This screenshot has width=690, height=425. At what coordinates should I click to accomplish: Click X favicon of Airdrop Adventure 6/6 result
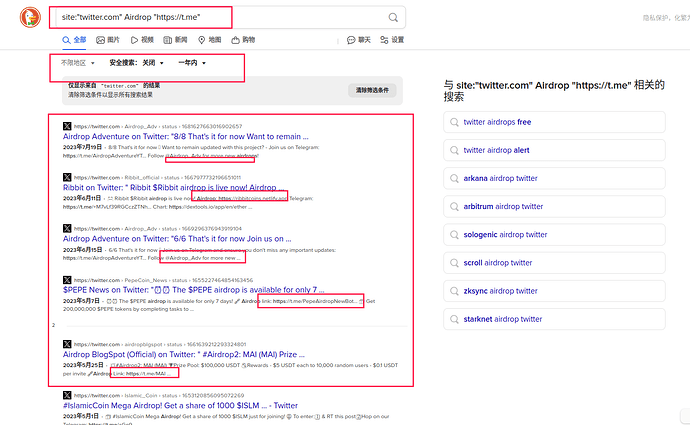click(67, 228)
